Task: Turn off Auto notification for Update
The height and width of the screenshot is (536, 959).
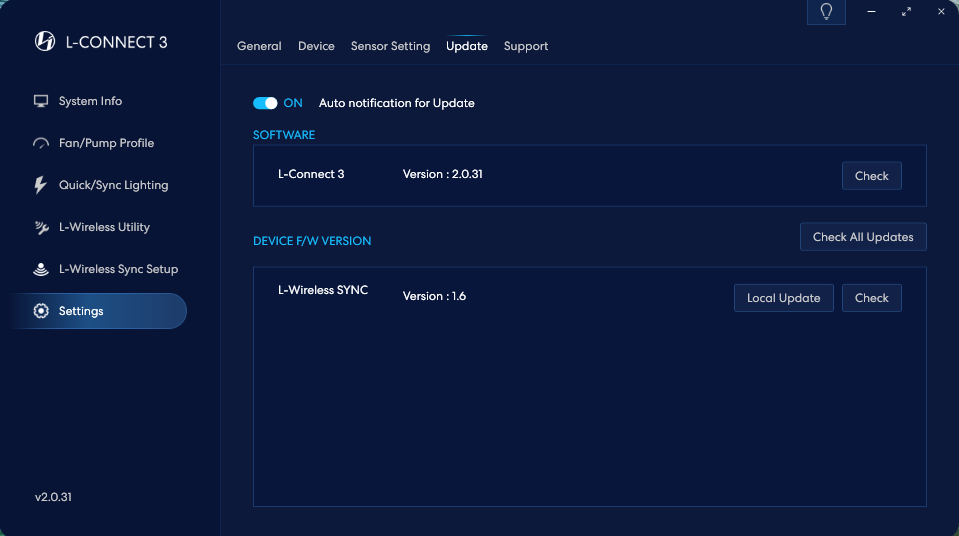Action: [265, 103]
